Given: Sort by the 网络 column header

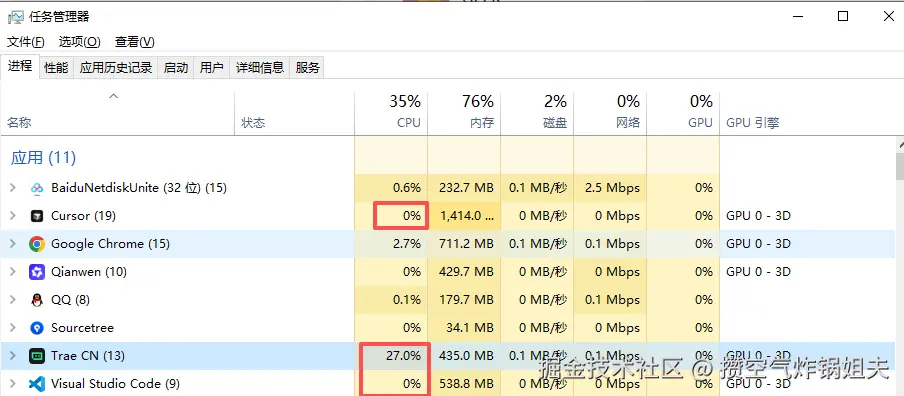Looking at the screenshot, I should click(x=611, y=114).
